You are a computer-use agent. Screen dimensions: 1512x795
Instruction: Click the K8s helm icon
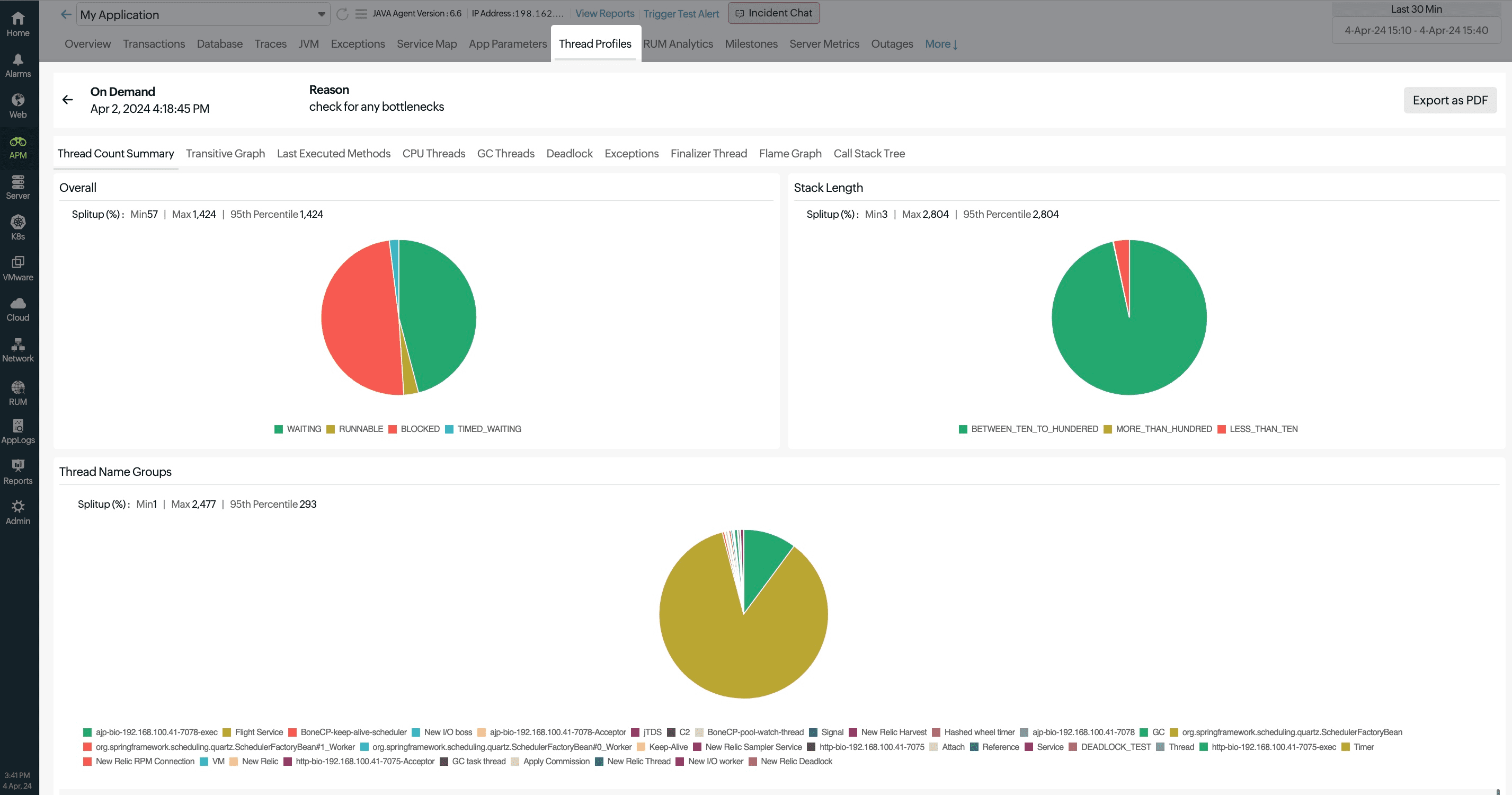[x=17, y=223]
